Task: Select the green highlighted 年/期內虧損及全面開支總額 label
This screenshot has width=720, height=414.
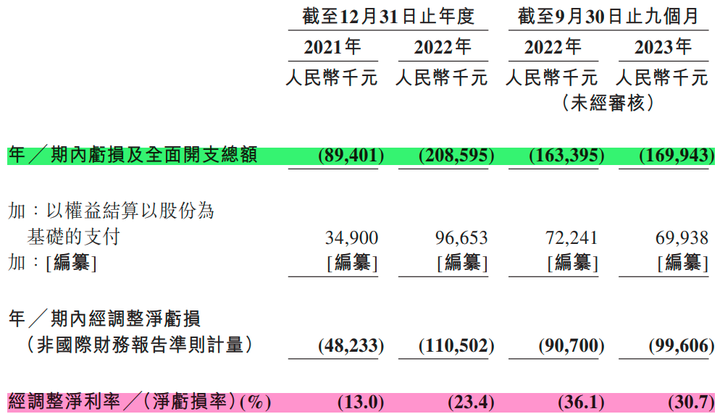Action: click(x=133, y=155)
